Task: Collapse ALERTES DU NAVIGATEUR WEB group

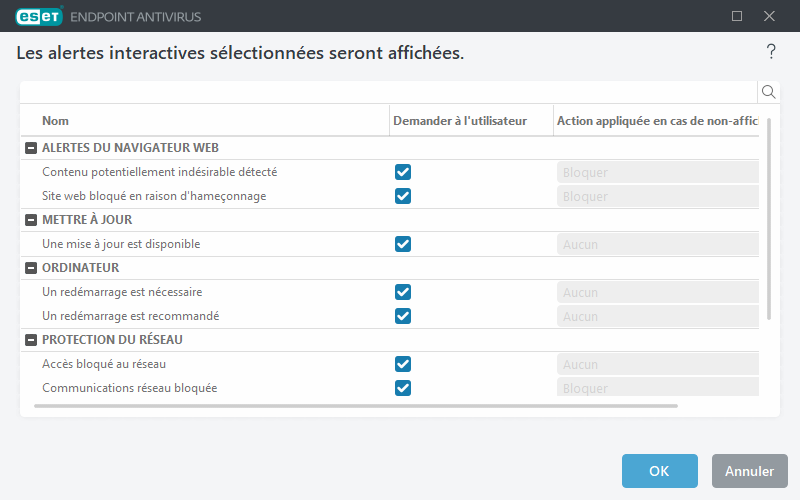Action: tap(31, 148)
